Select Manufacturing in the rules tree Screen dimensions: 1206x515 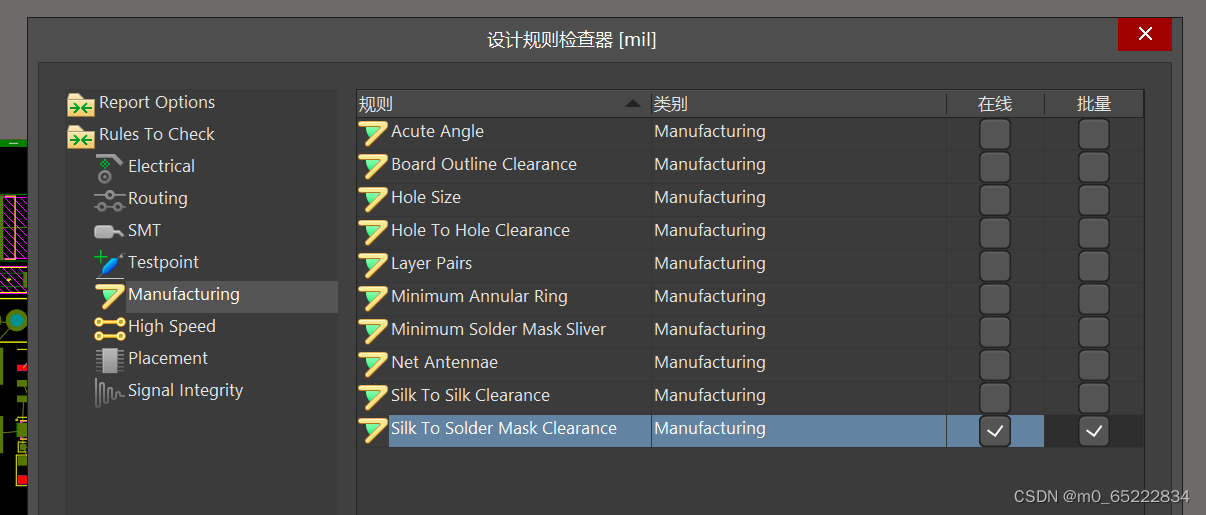click(x=184, y=295)
